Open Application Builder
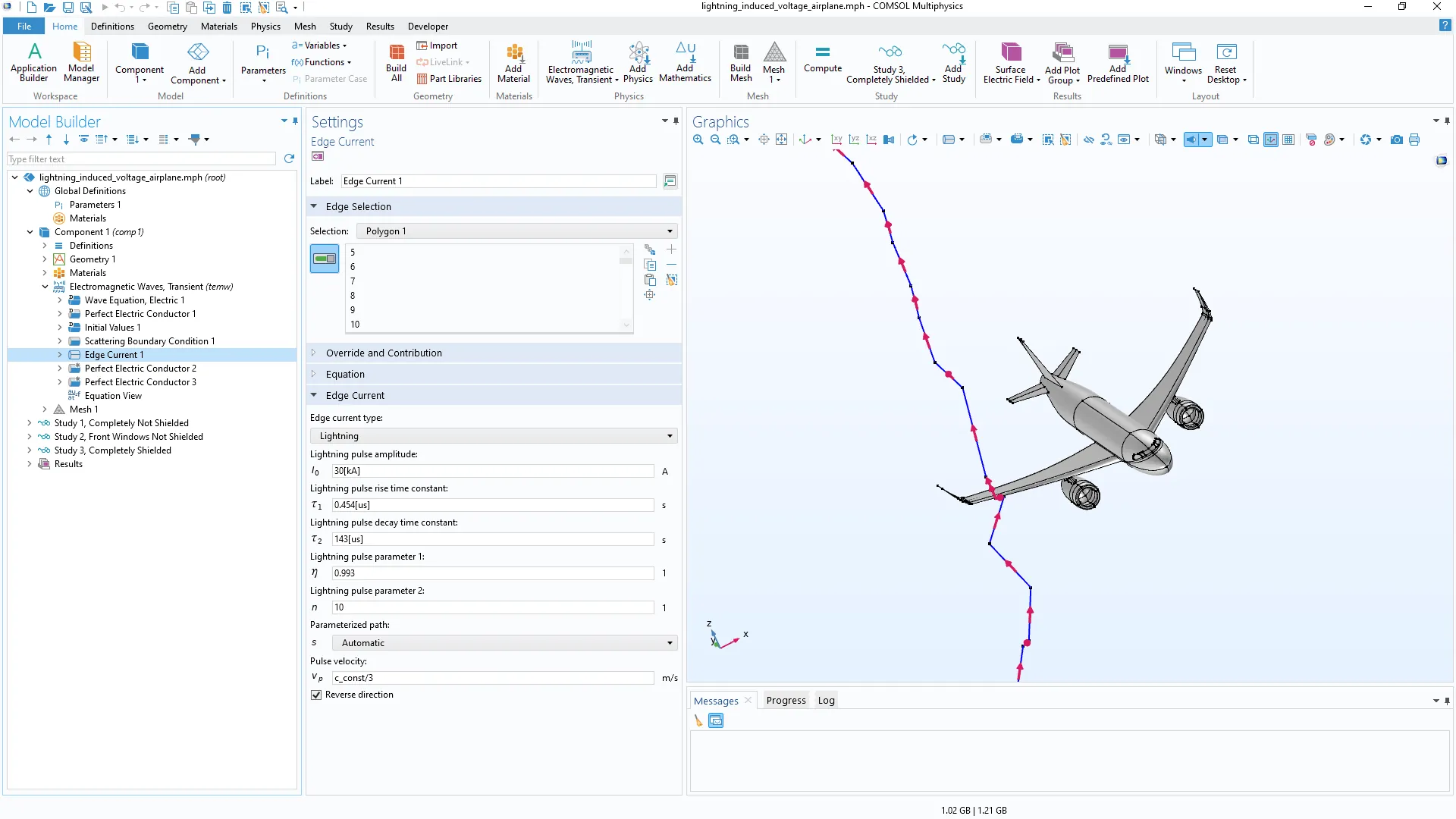The width and height of the screenshot is (1456, 819). point(33,61)
